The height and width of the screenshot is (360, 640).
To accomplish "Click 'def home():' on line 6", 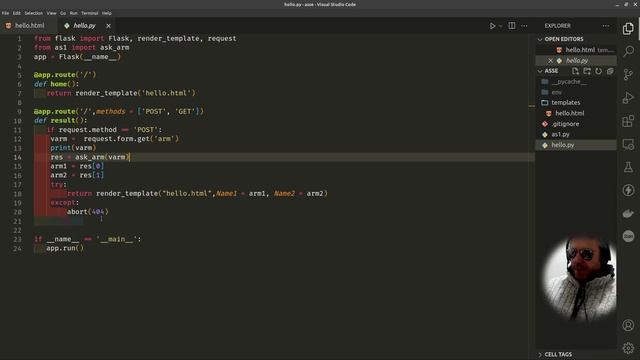I will (57, 84).
